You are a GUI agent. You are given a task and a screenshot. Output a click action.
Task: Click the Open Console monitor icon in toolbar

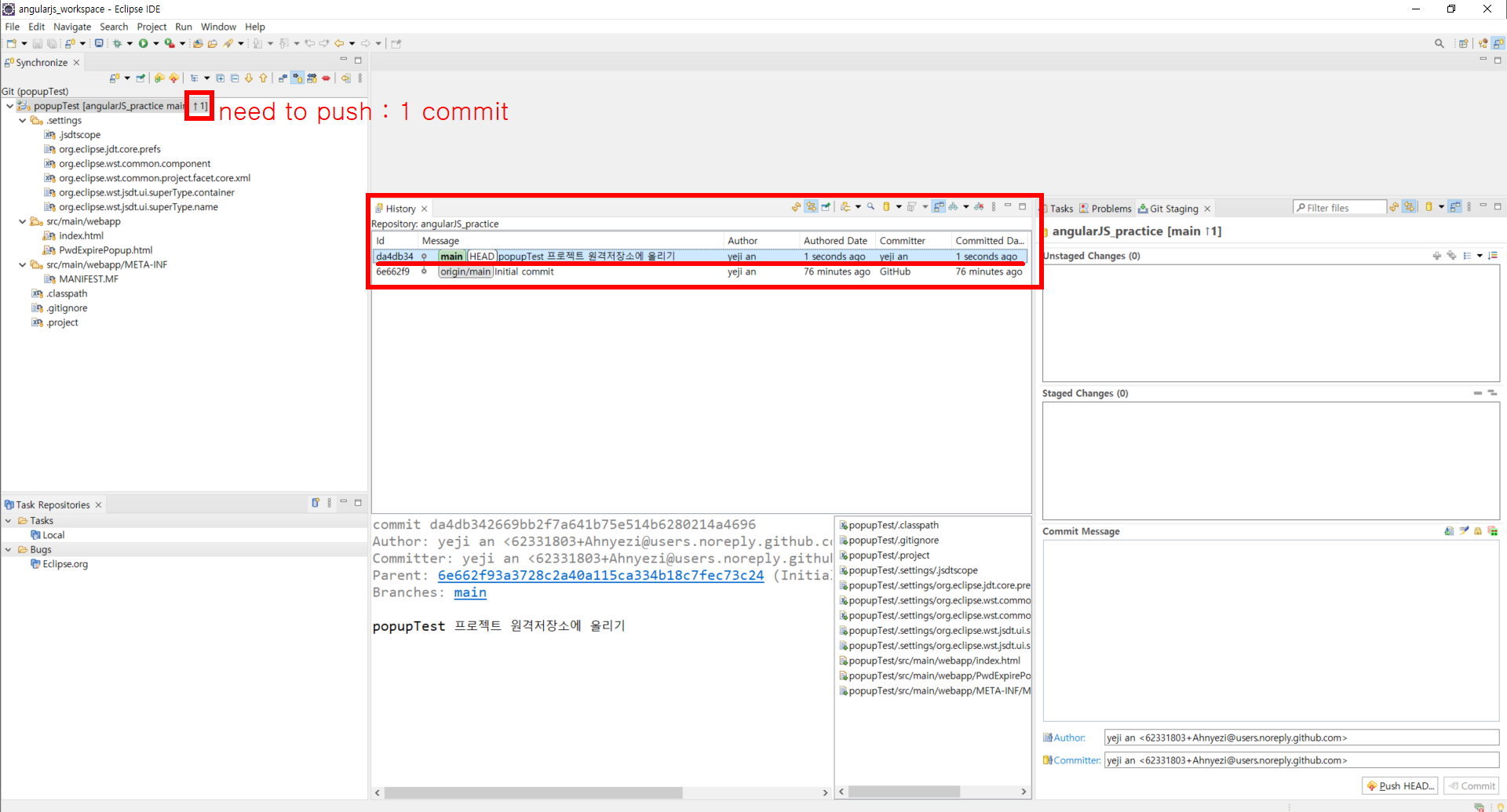pos(99,43)
